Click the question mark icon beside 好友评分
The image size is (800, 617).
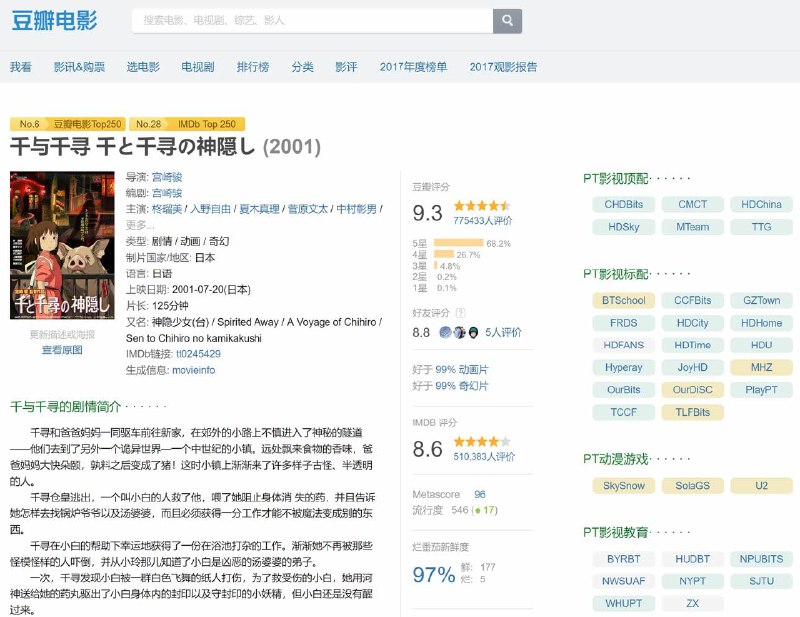tap(461, 313)
